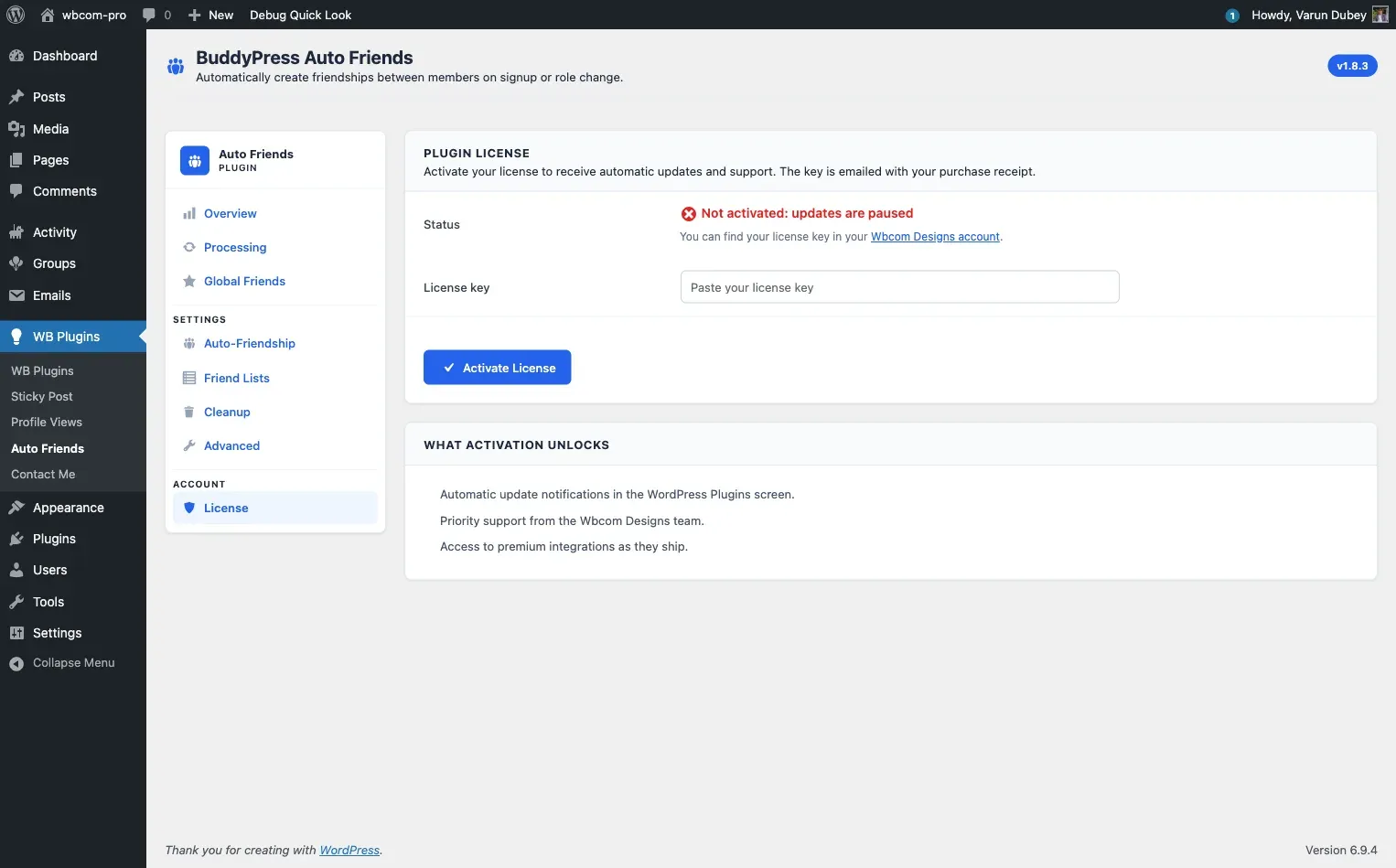The height and width of the screenshot is (868, 1396).
Task: Open the comments bubble icon in admin bar
Action: click(149, 15)
